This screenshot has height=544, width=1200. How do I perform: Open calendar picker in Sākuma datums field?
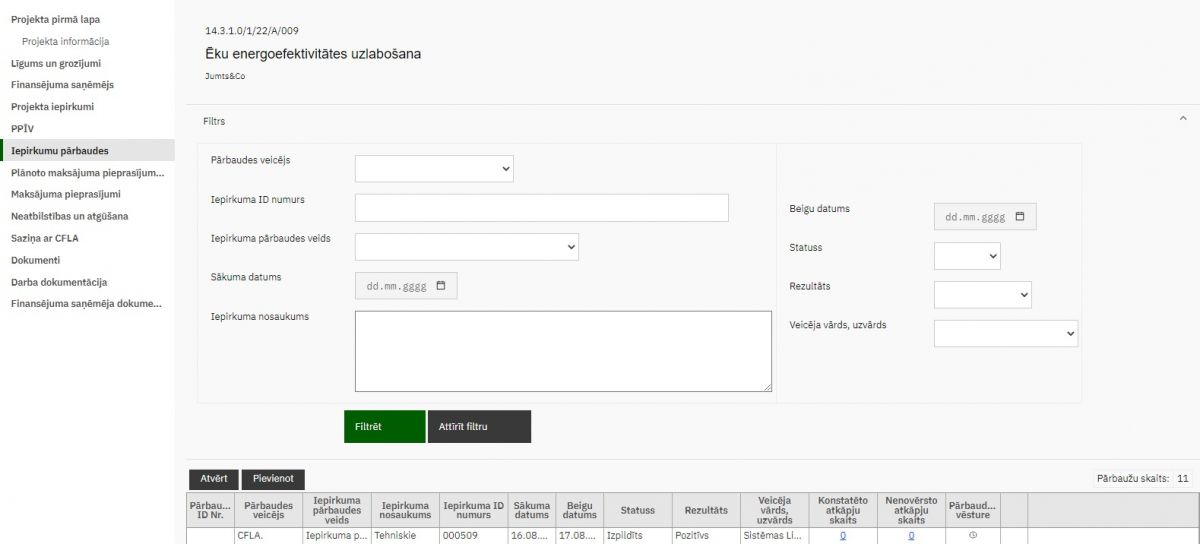(441, 286)
